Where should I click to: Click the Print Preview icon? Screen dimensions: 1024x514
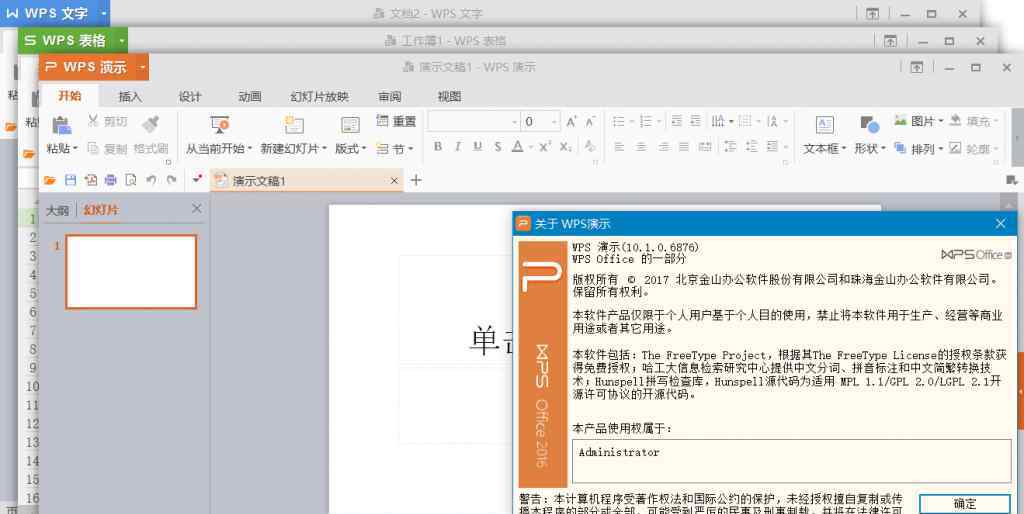(x=131, y=180)
